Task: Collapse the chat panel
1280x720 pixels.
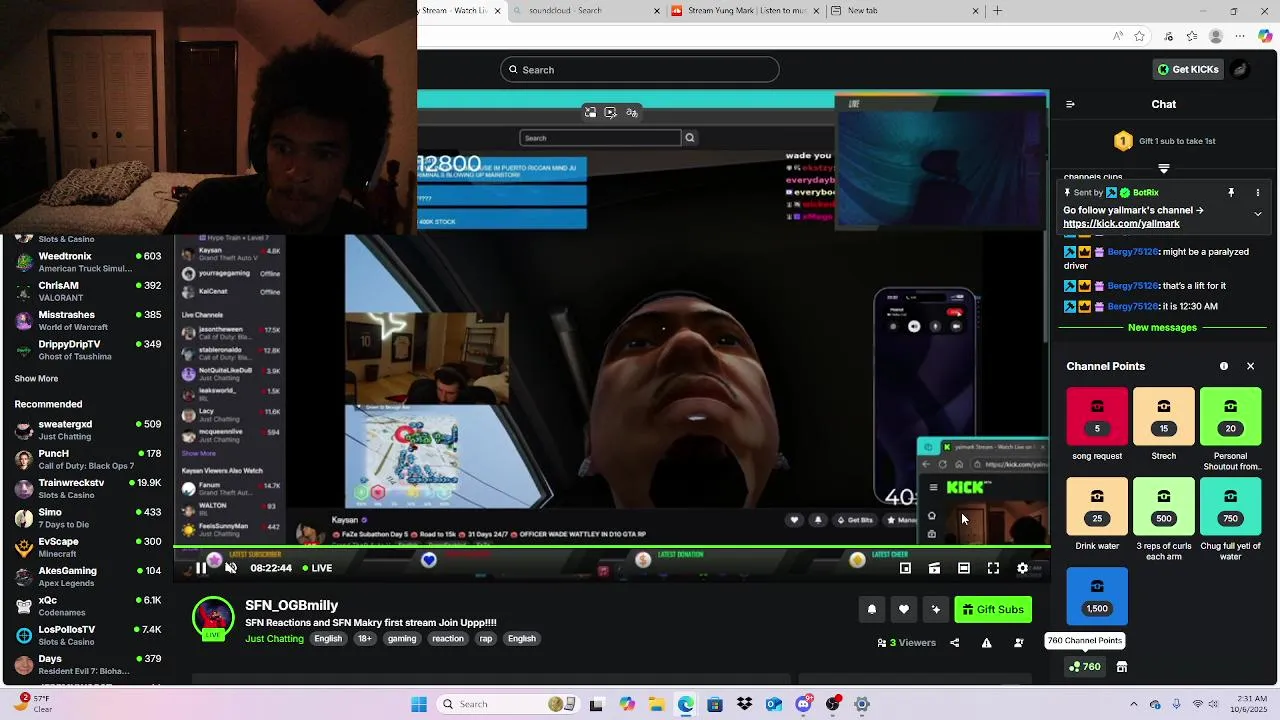Action: (1070, 104)
